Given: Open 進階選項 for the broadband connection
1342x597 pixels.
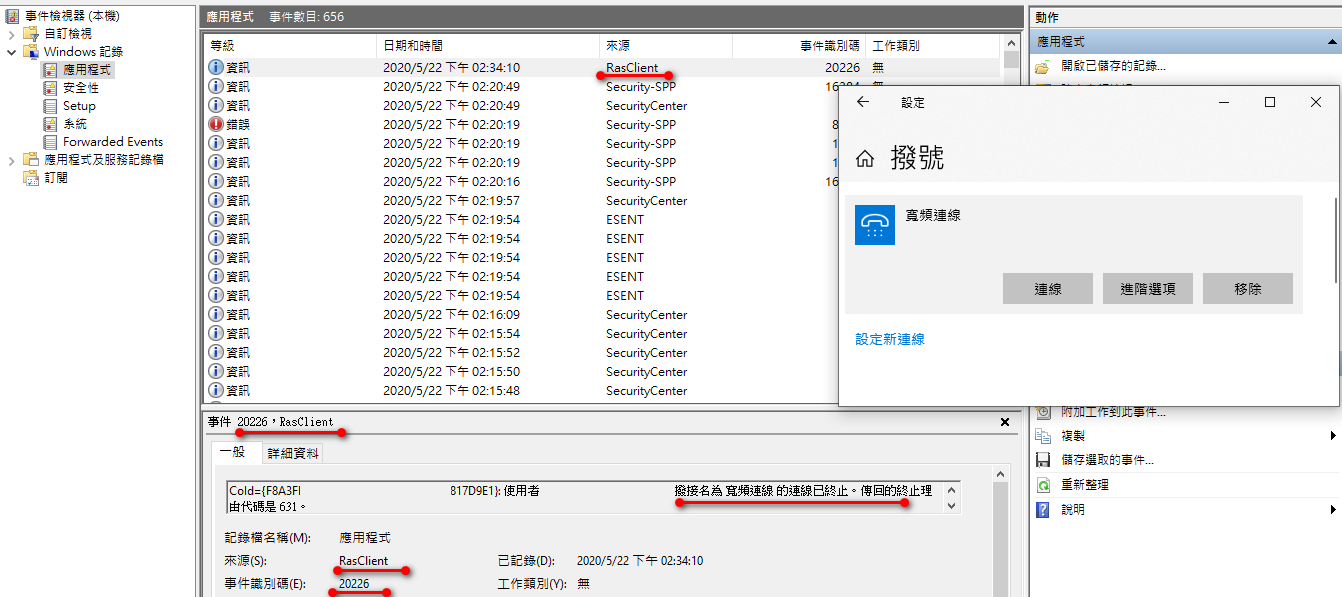Looking at the screenshot, I should [x=1147, y=289].
